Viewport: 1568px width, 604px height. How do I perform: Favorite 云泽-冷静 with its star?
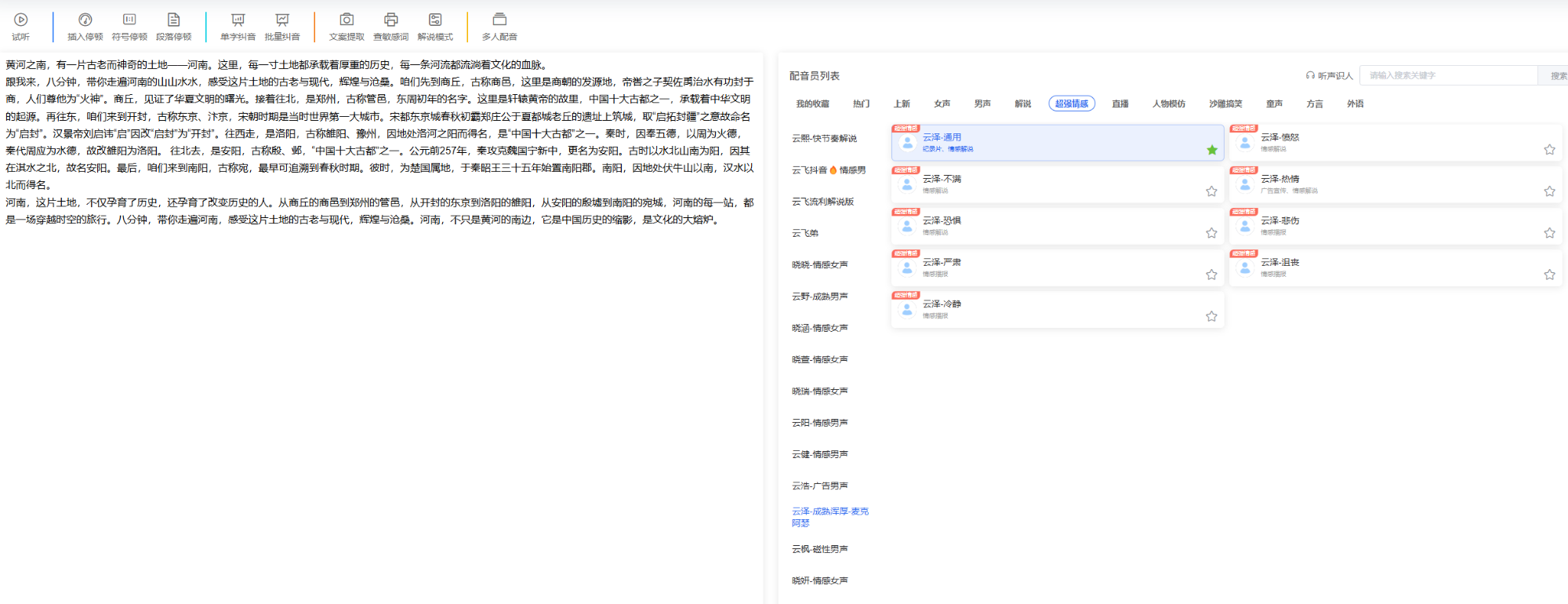pyautogui.click(x=1212, y=316)
